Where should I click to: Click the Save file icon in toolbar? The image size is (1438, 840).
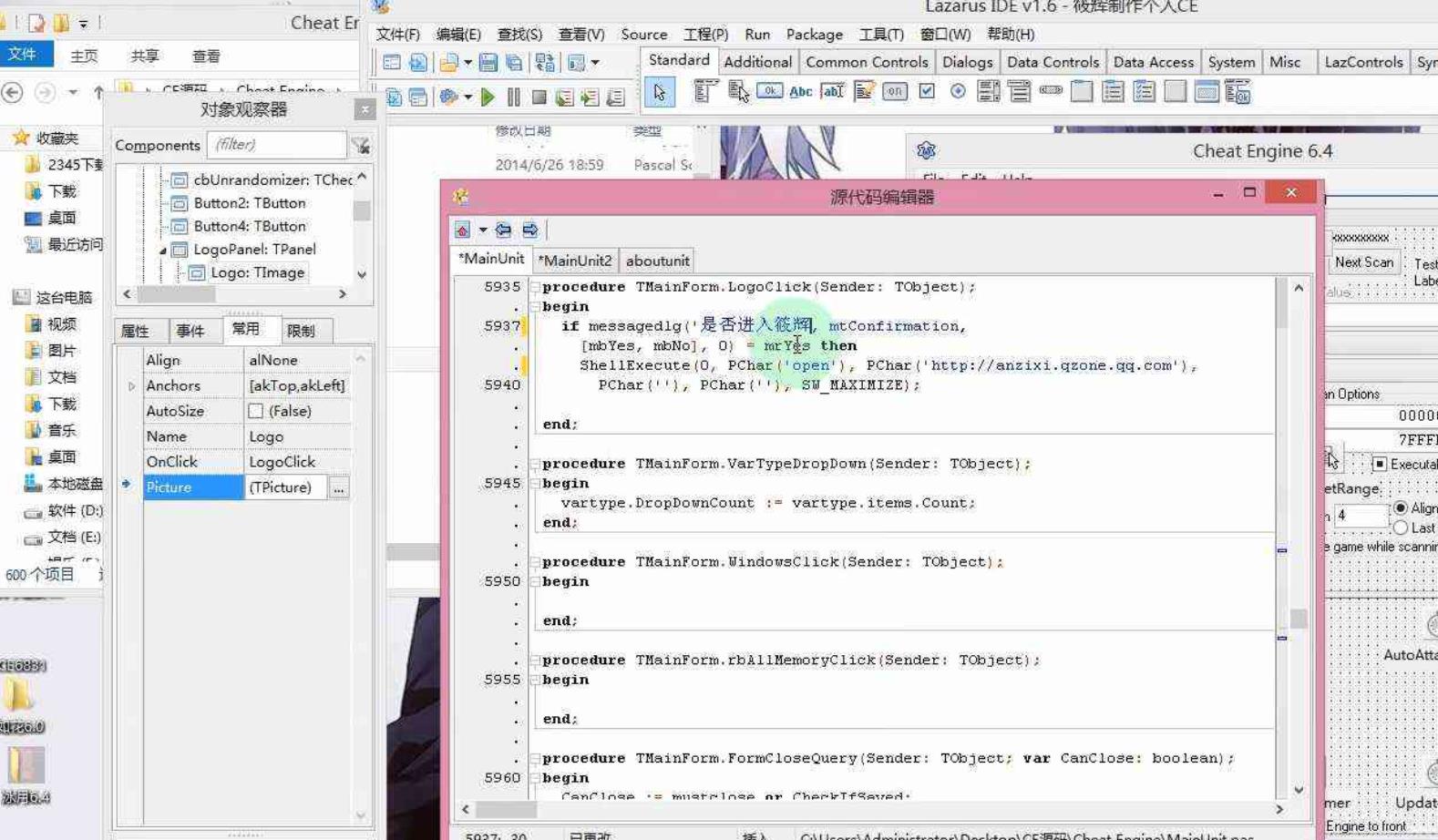[x=488, y=63]
